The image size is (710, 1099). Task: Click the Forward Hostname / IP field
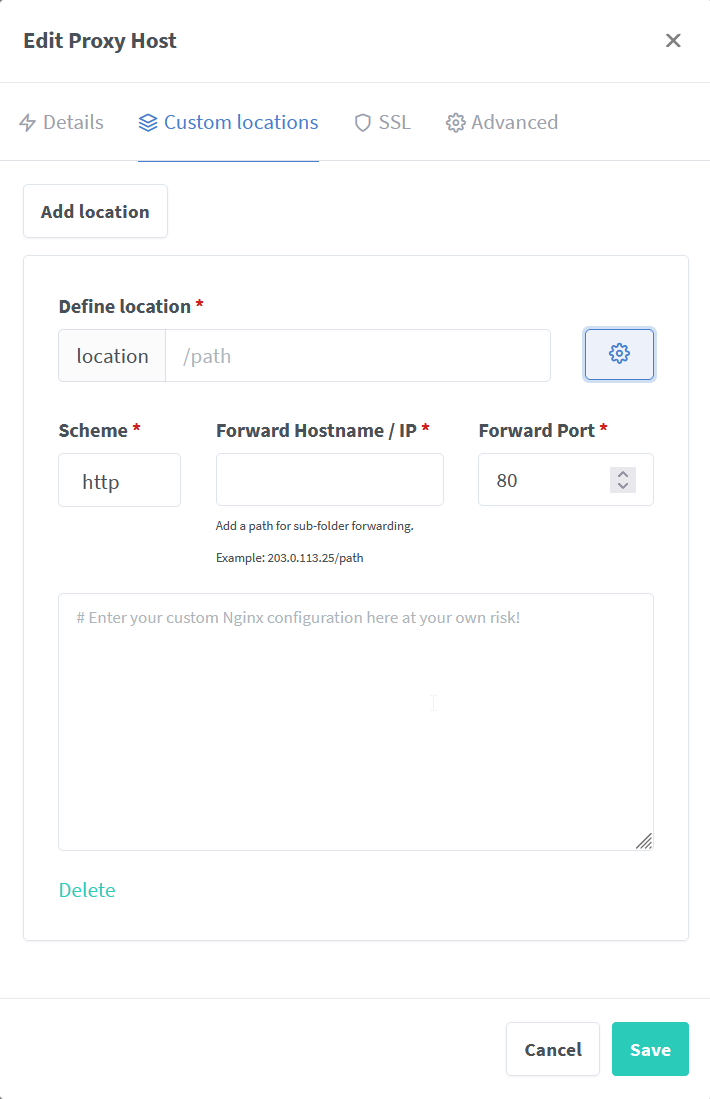click(330, 479)
